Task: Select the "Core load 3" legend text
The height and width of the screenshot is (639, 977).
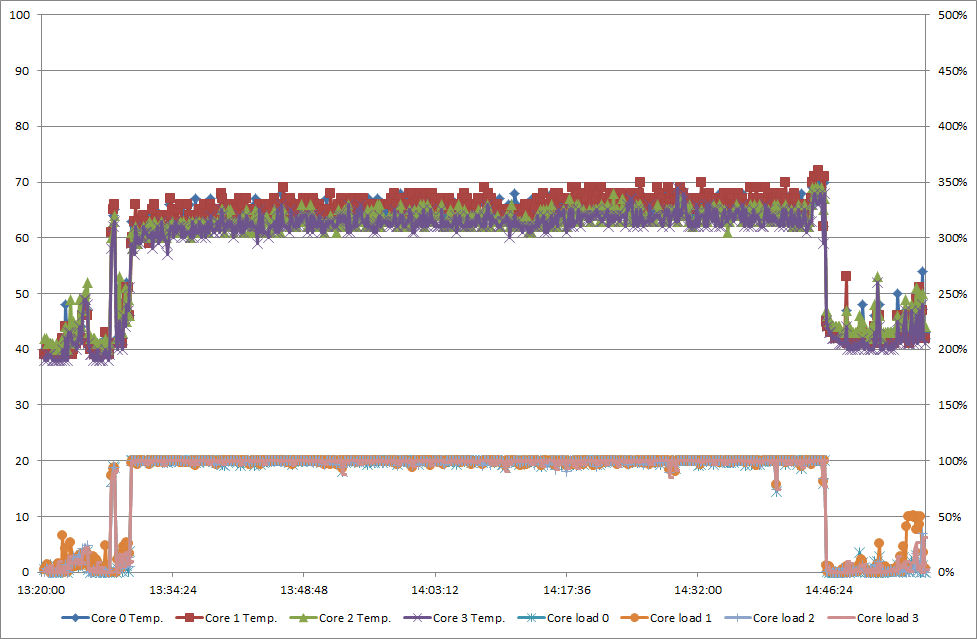Action: 888,618
